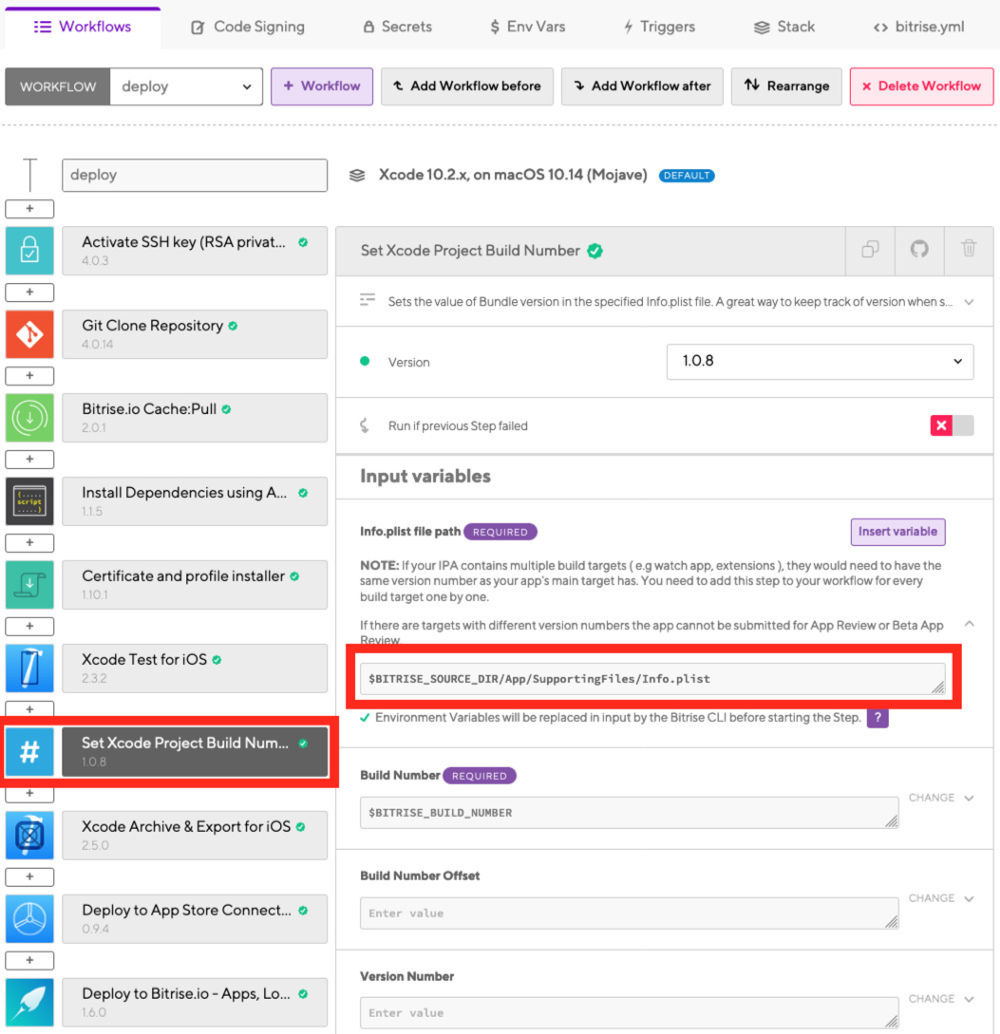Click the Xcode Archive & Export step icon

pyautogui.click(x=30, y=836)
